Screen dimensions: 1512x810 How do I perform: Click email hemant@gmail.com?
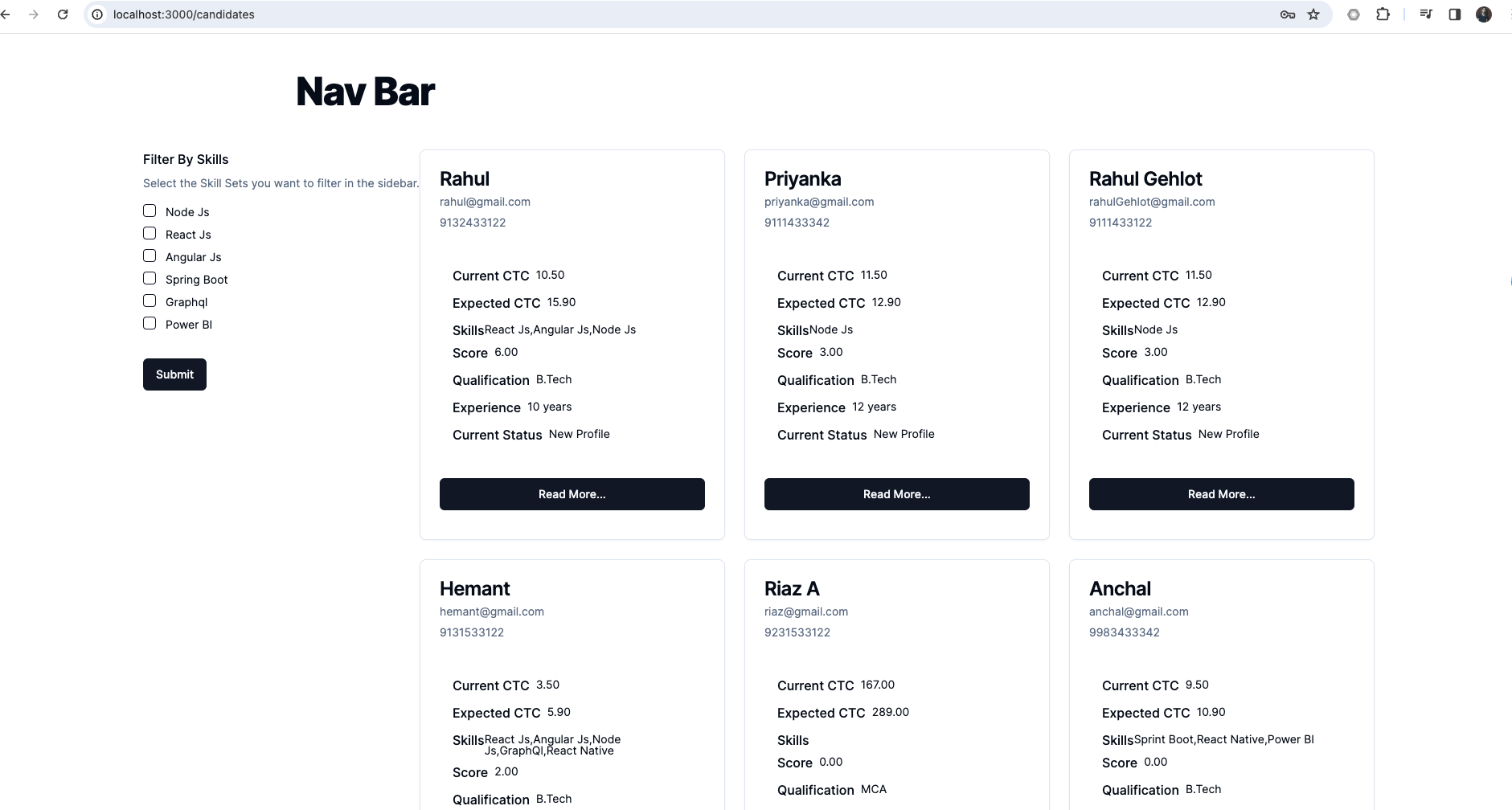click(492, 612)
